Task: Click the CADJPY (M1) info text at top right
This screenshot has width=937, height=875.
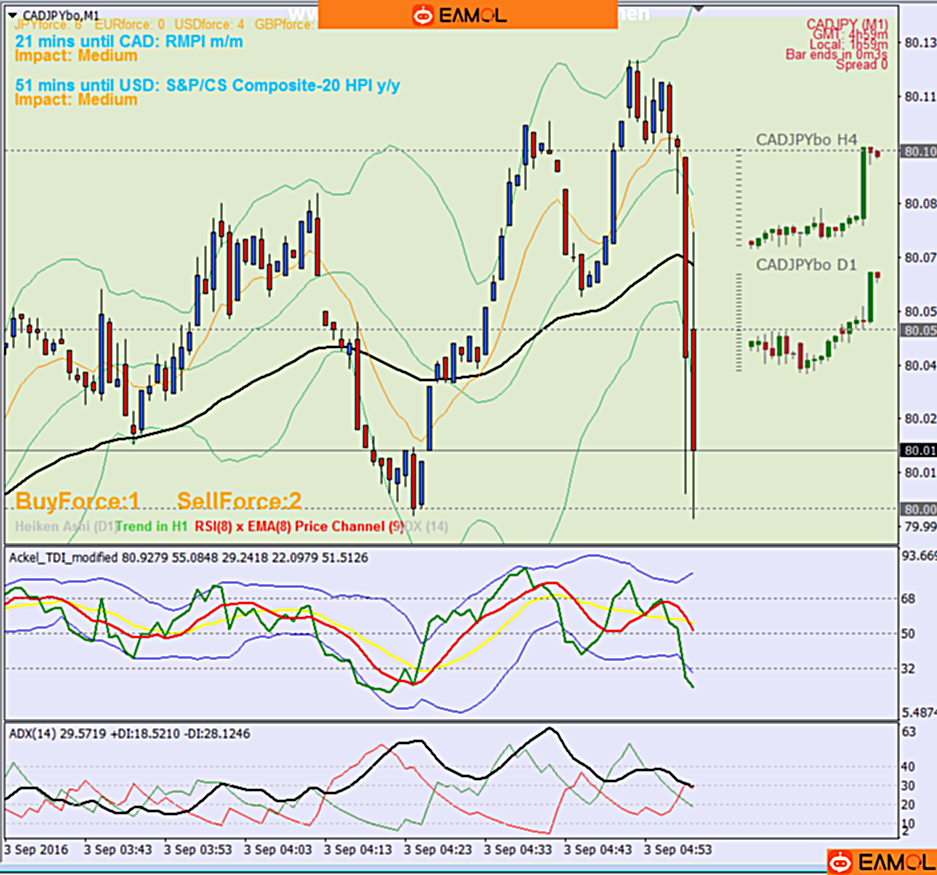Action: pos(846,23)
